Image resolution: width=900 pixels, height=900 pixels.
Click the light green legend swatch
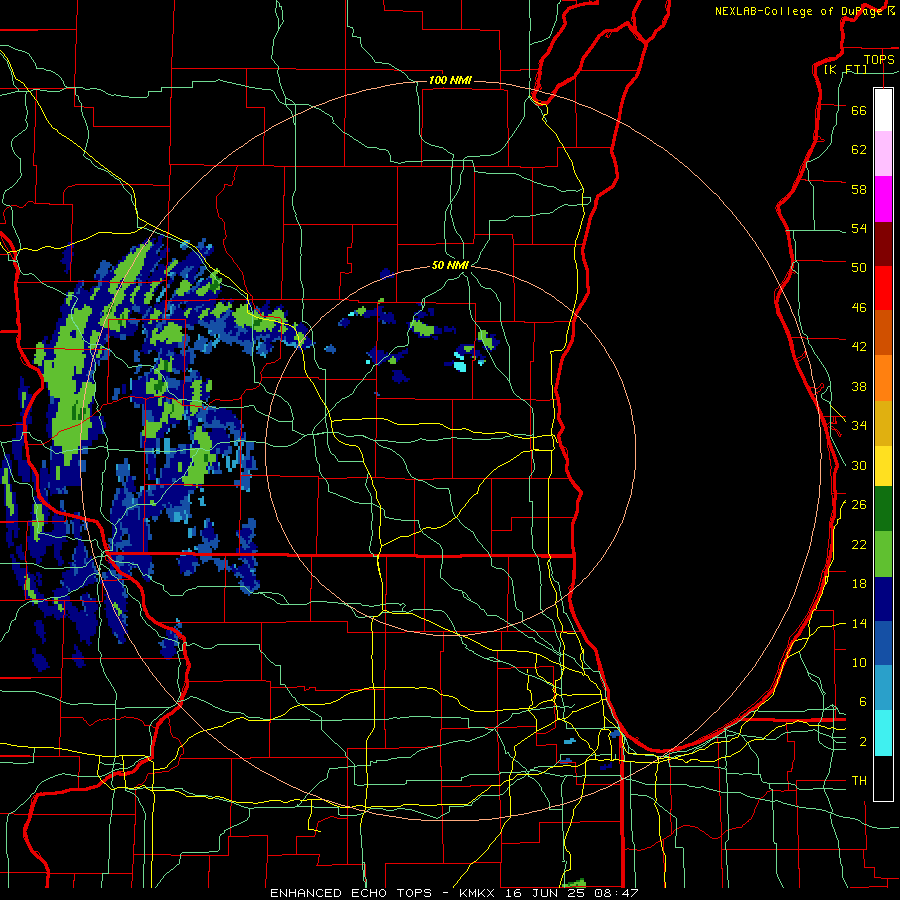point(883,554)
